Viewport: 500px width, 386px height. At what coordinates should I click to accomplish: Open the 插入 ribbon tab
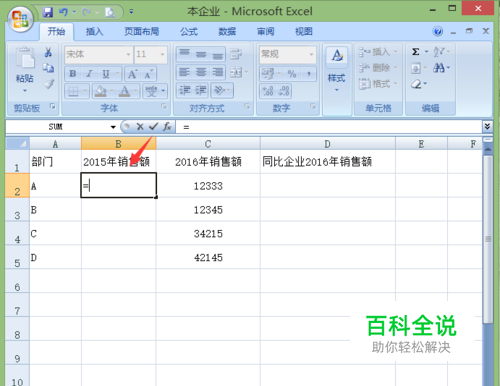click(94, 31)
